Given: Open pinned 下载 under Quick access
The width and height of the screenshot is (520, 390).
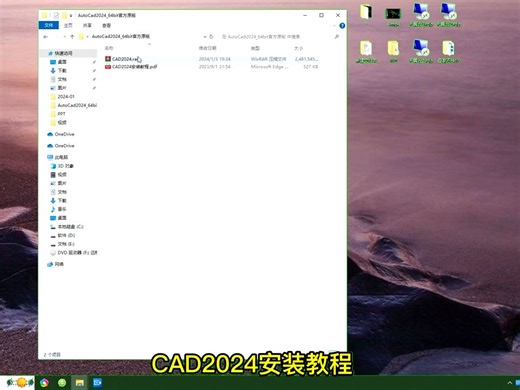Looking at the screenshot, I should tap(62, 71).
